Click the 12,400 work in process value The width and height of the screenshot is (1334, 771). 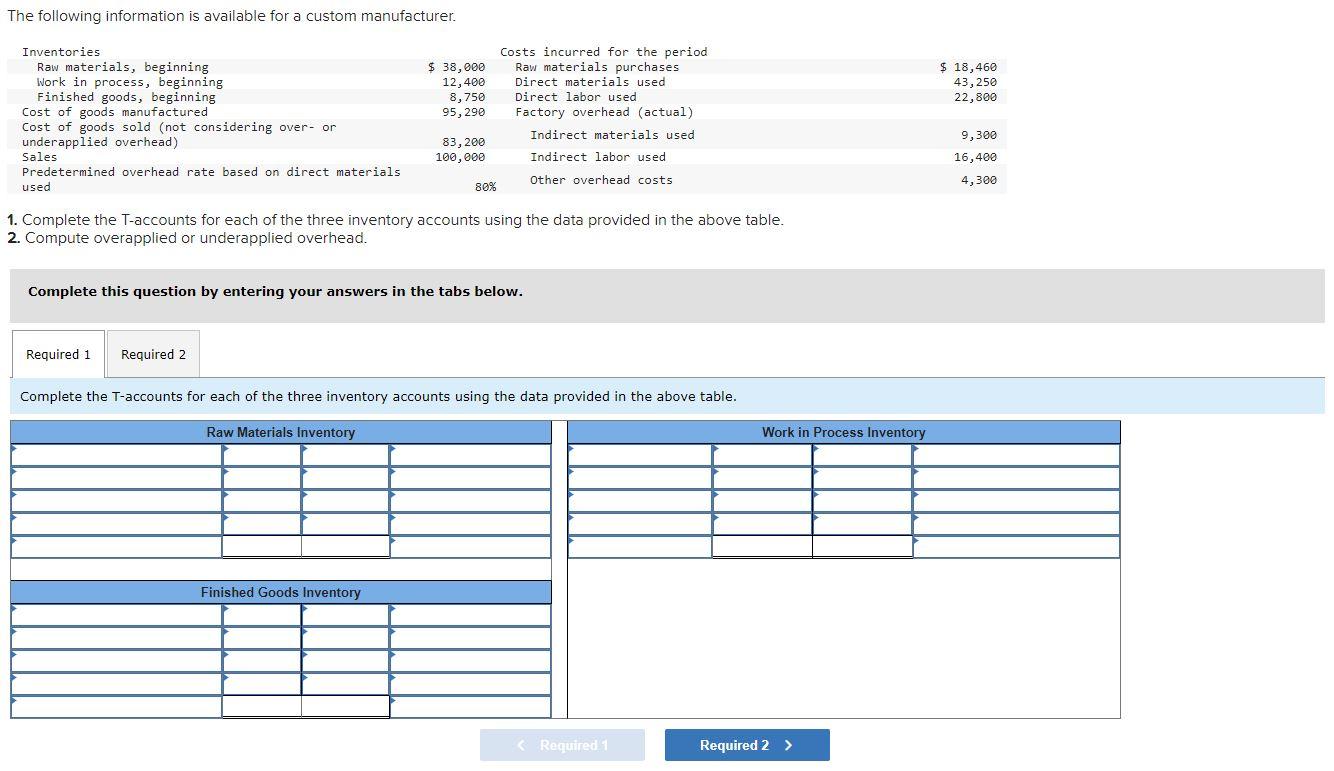coord(463,82)
